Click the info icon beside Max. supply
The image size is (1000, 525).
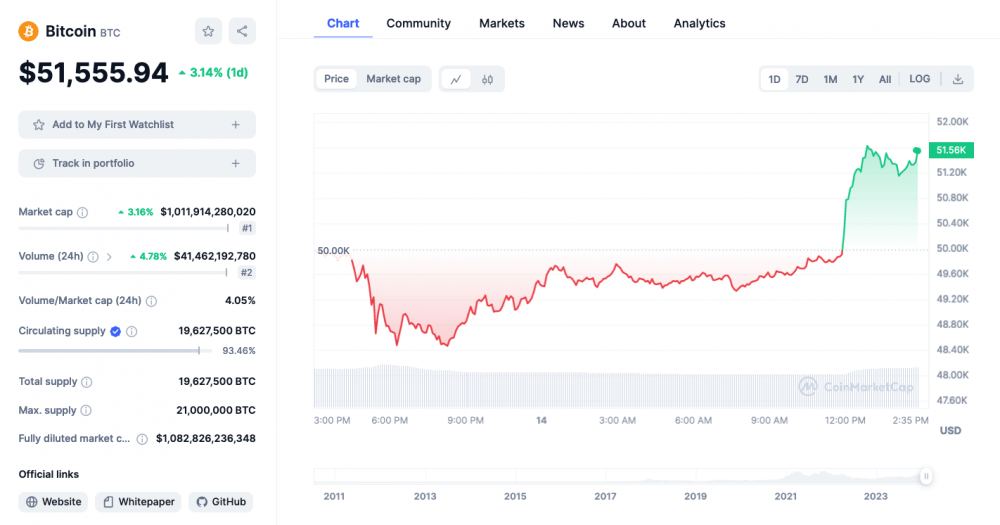[x=86, y=410]
